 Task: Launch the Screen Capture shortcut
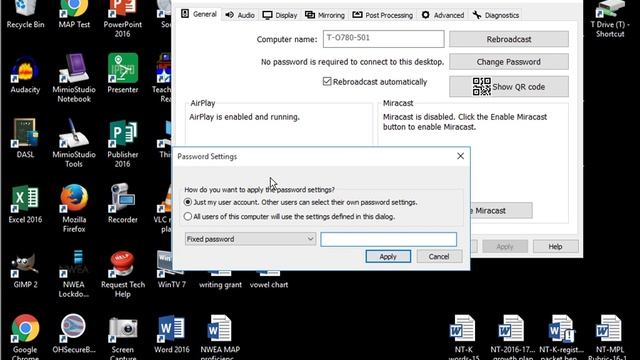(x=122, y=337)
